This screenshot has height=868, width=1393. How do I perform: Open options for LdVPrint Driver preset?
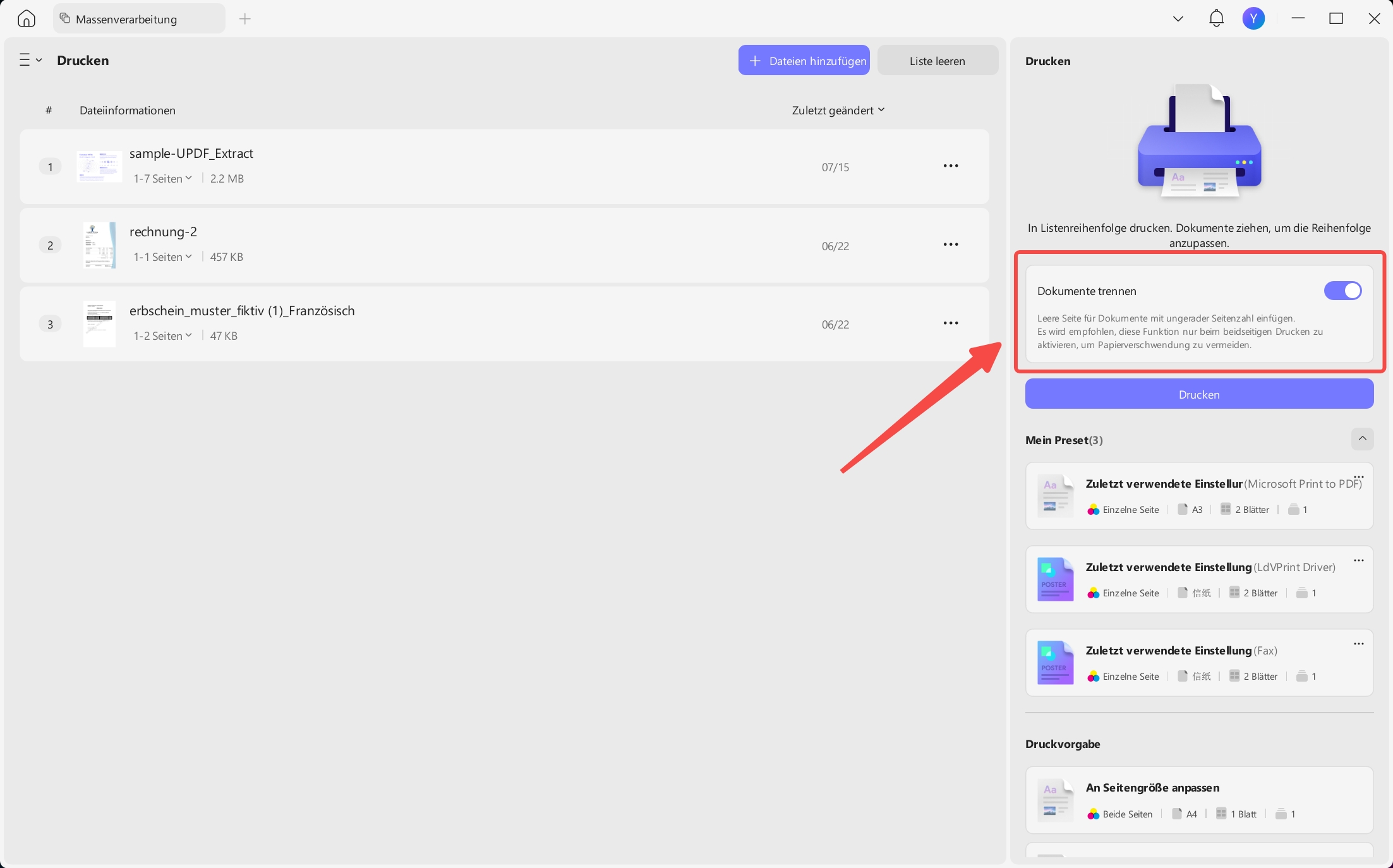[1358, 561]
